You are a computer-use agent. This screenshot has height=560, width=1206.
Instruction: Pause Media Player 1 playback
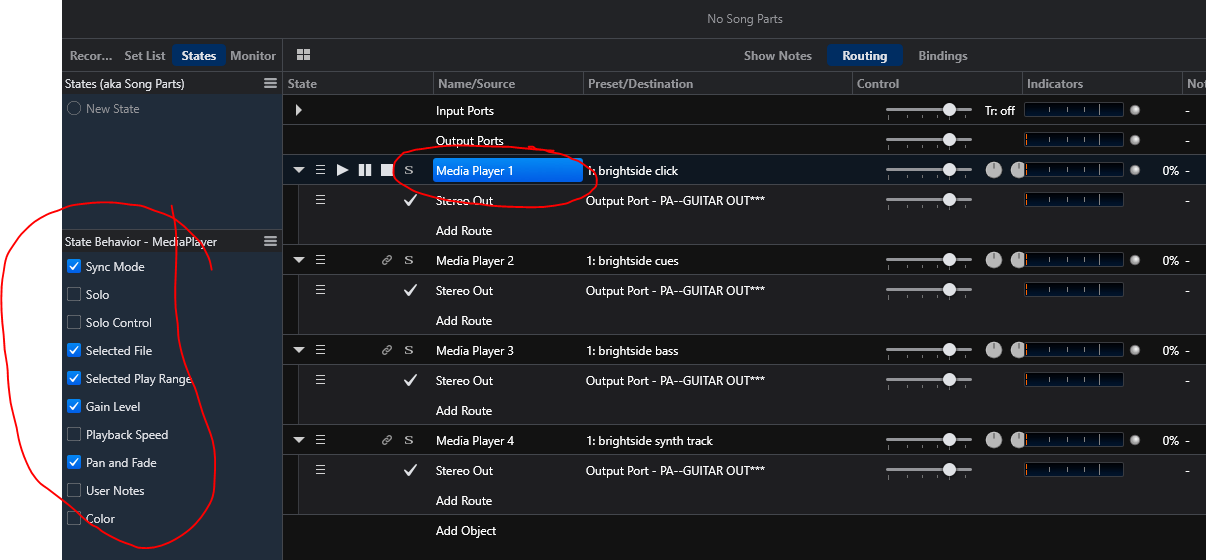pos(365,171)
